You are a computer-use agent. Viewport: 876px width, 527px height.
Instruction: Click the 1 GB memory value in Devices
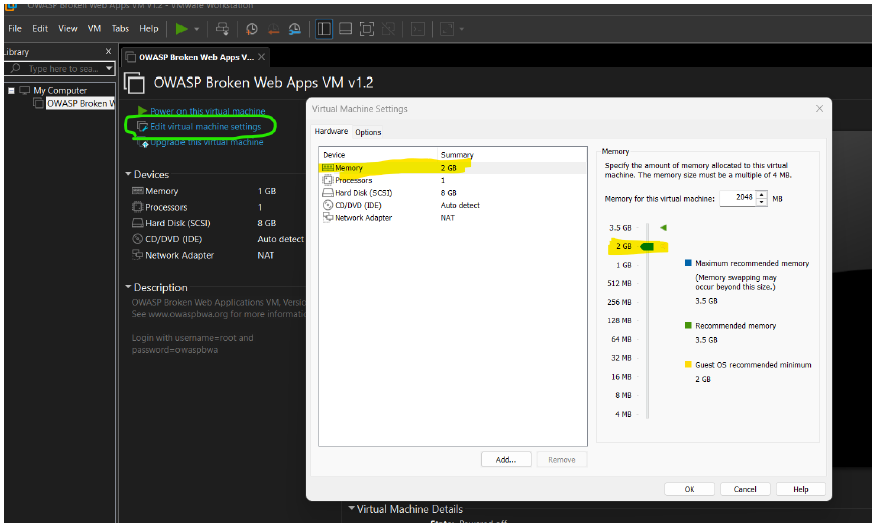pyautogui.click(x=267, y=191)
